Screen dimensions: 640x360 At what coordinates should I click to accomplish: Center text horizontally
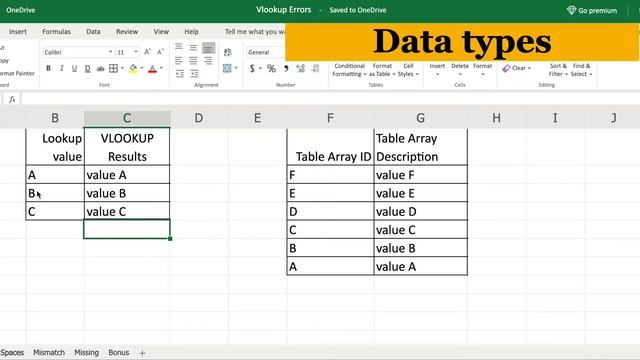click(193, 61)
